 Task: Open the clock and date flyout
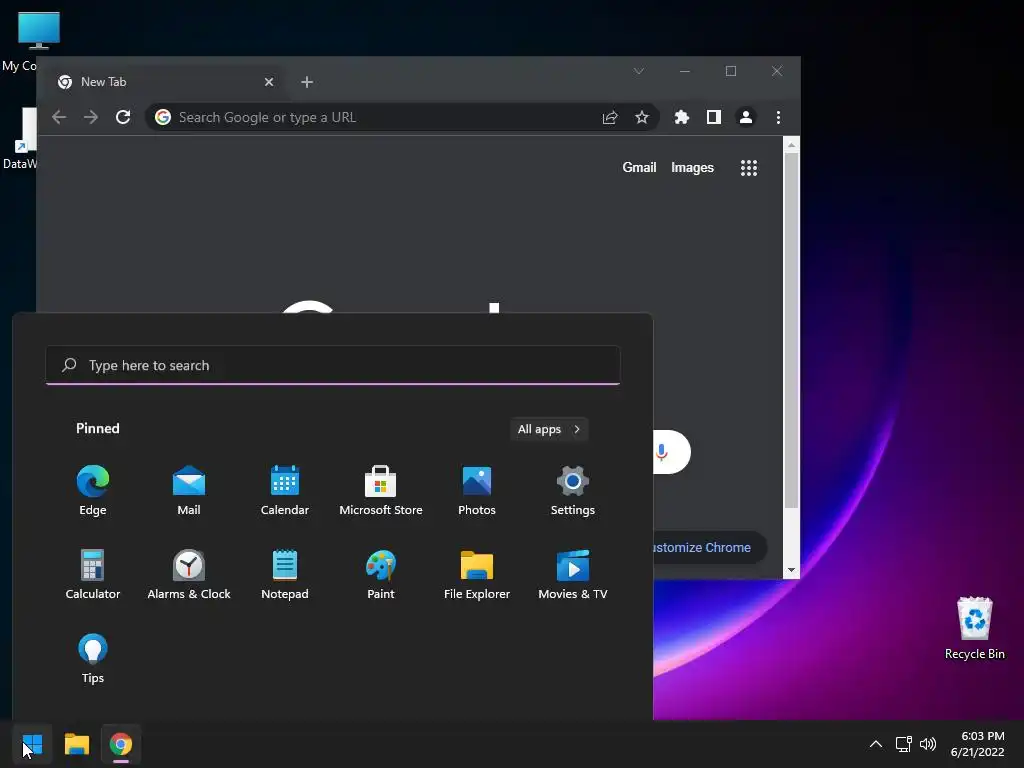click(978, 744)
